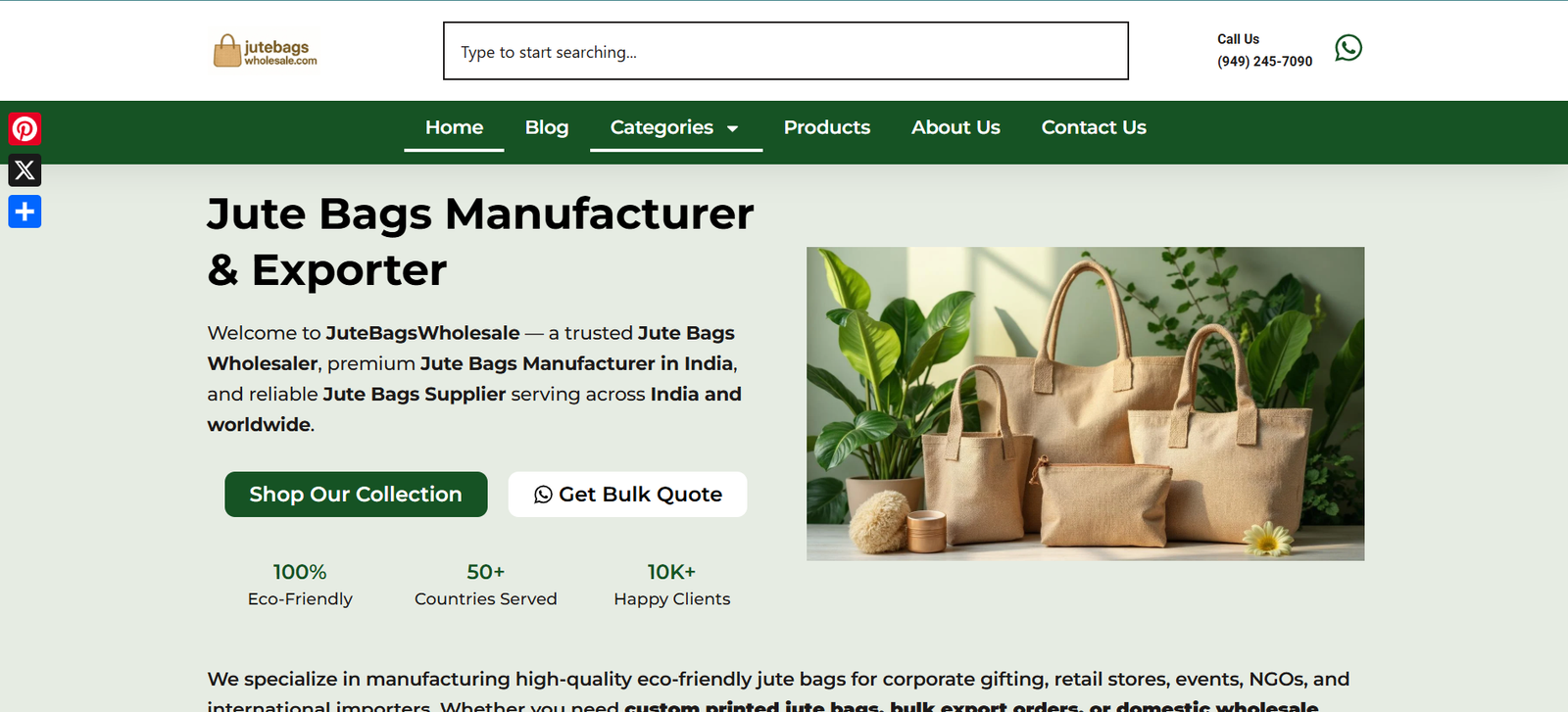Navigate to the Products page
Viewport: 1568px width, 712px height.
(x=827, y=127)
